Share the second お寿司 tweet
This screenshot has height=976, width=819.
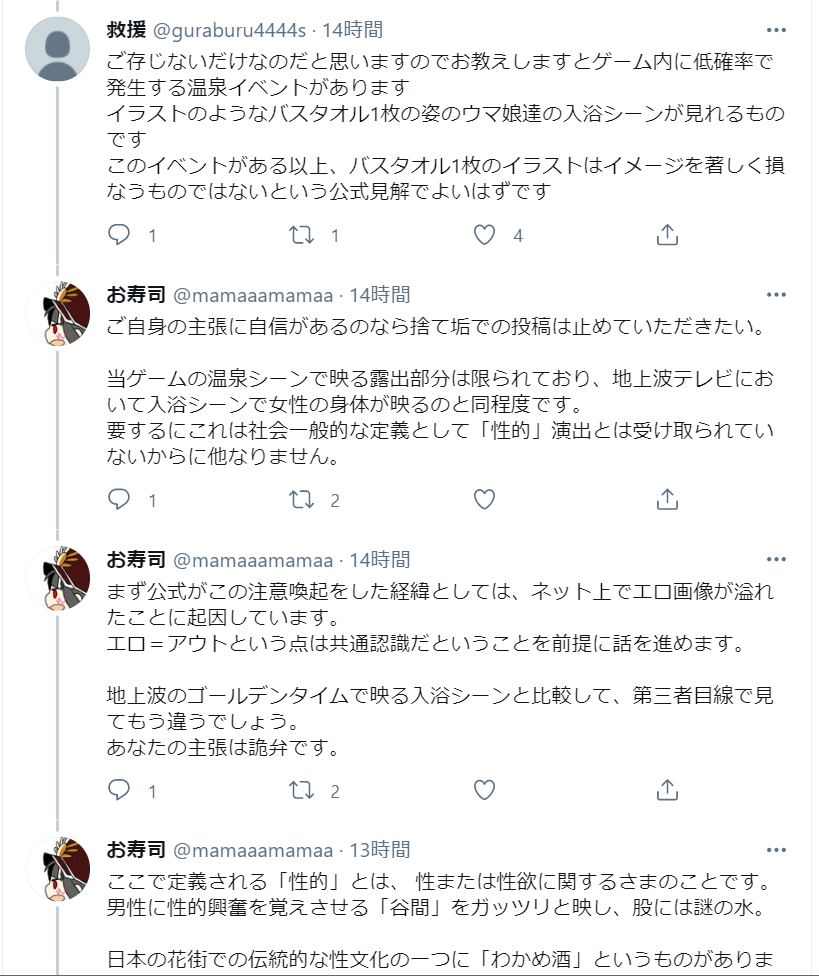coord(667,790)
